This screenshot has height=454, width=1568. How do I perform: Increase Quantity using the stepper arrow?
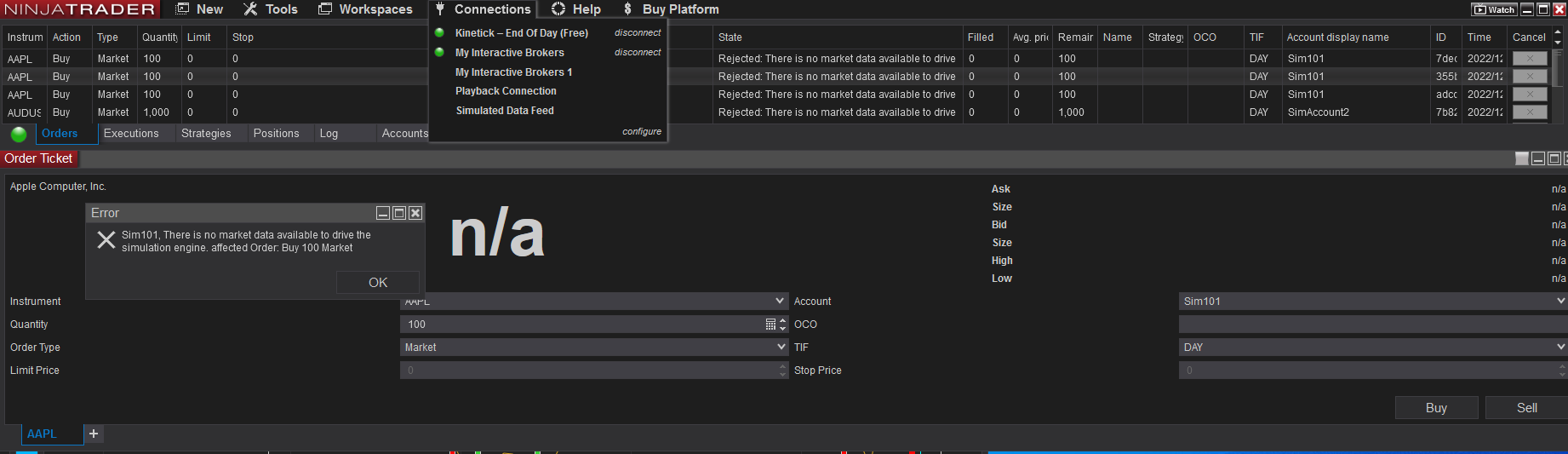click(x=783, y=321)
